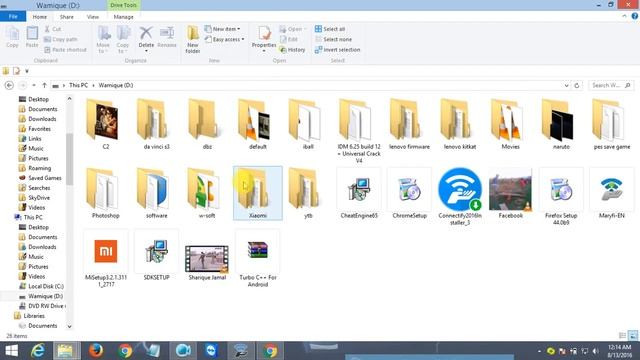The image size is (640, 360).
Task: Open the C2 folder
Action: click(x=105, y=124)
